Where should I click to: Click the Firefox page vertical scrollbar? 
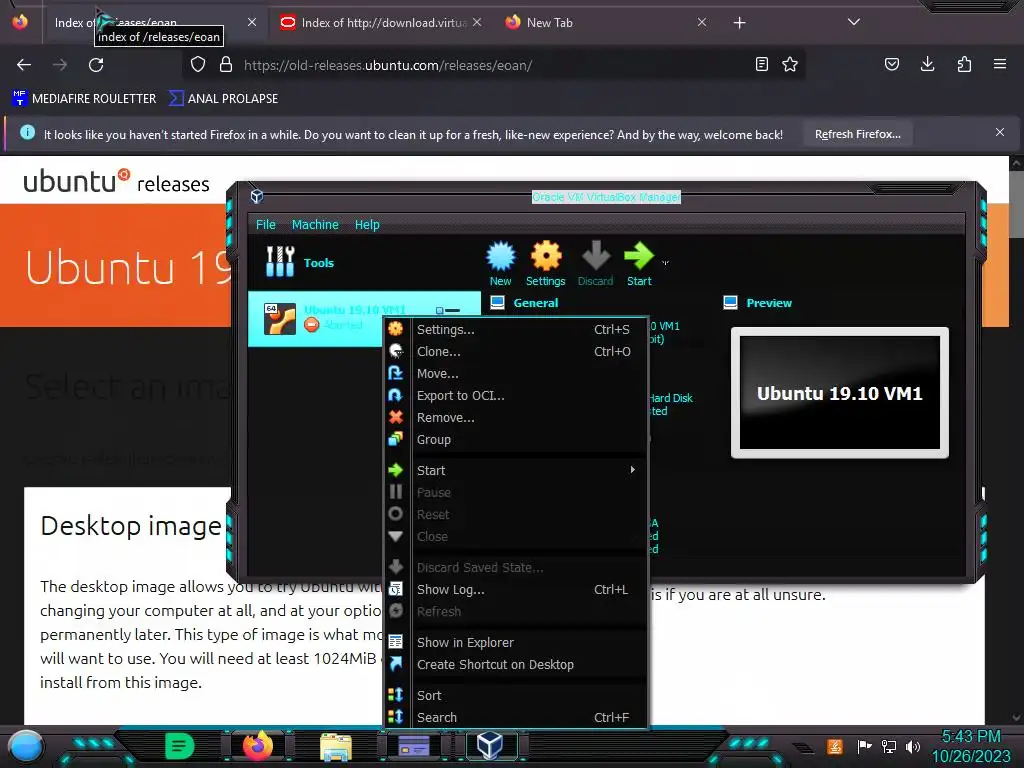(1016, 440)
